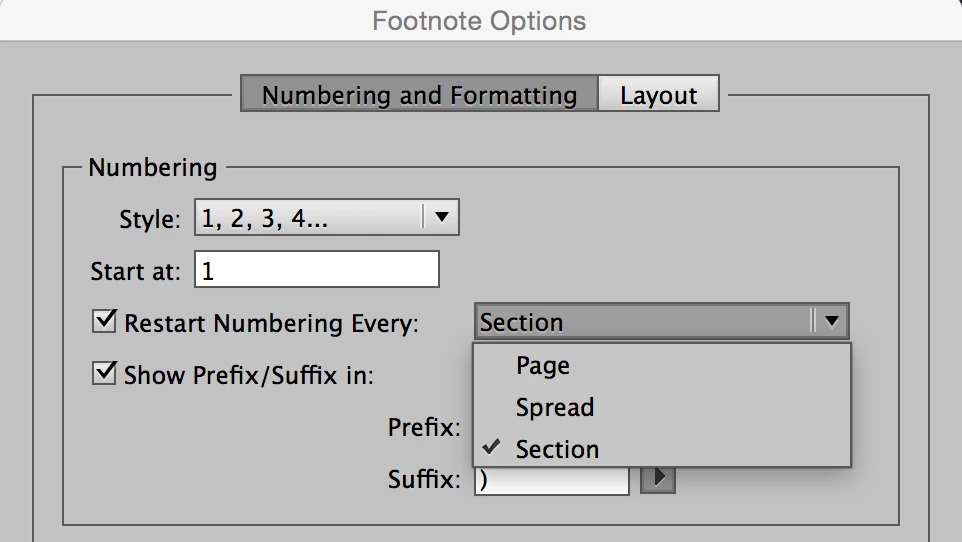The image size is (962, 542).
Task: Click the Footnote Options title bar
Action: pos(480,20)
